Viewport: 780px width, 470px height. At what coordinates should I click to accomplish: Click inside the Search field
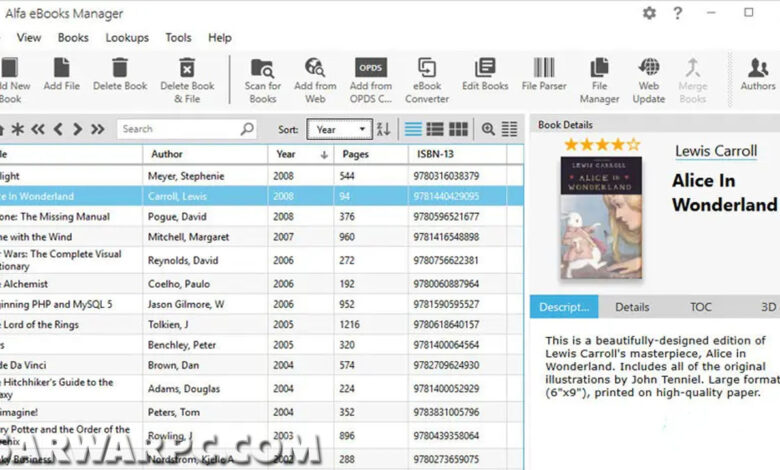[x=187, y=129]
